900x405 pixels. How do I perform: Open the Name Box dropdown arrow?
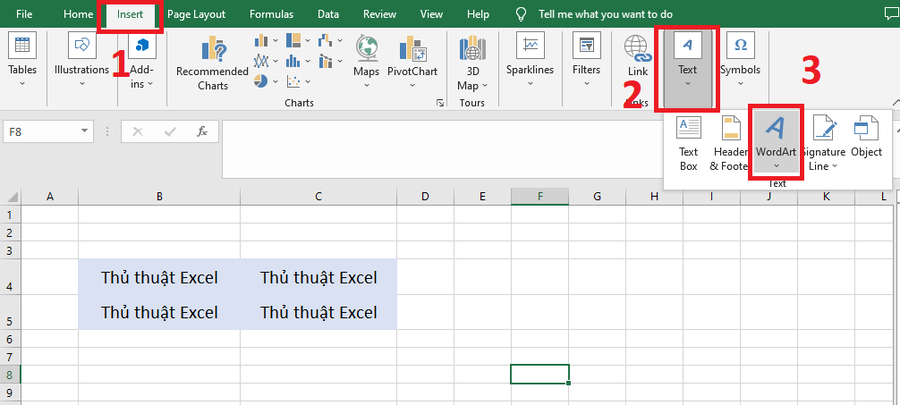pyautogui.click(x=84, y=131)
